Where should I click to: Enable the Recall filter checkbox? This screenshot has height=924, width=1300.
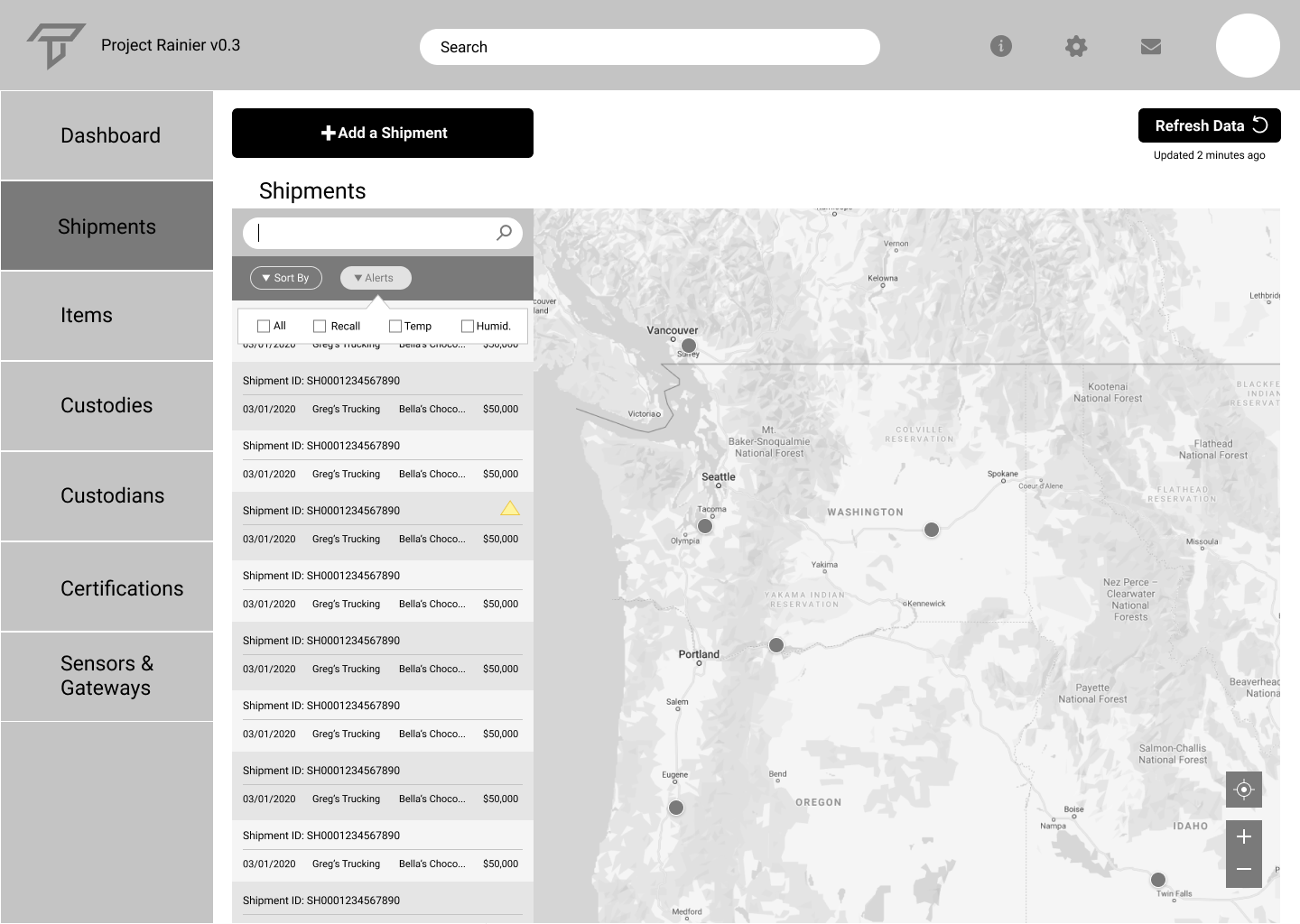tap(319, 325)
